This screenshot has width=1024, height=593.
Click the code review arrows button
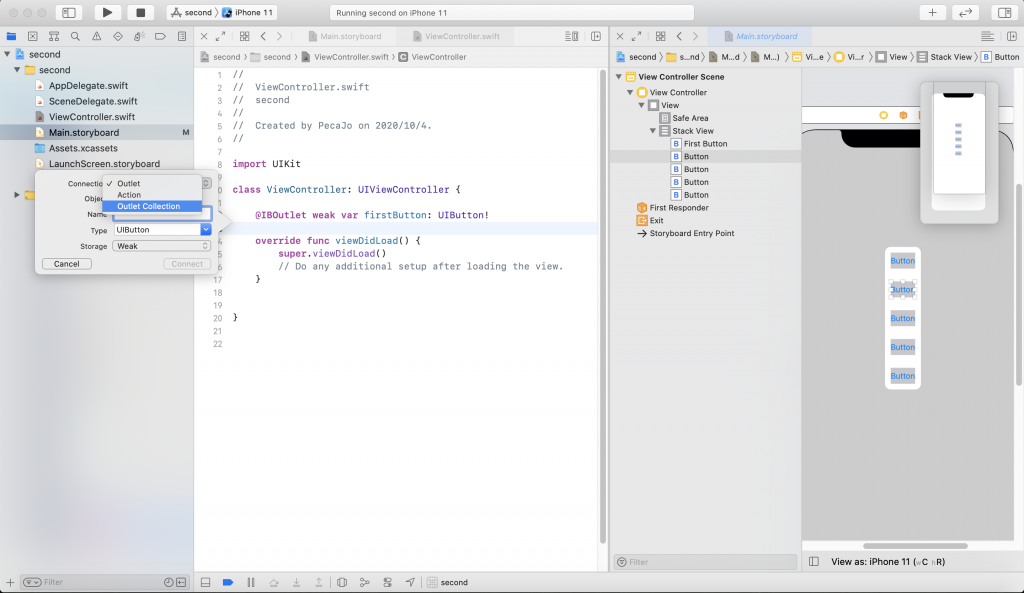[965, 13]
